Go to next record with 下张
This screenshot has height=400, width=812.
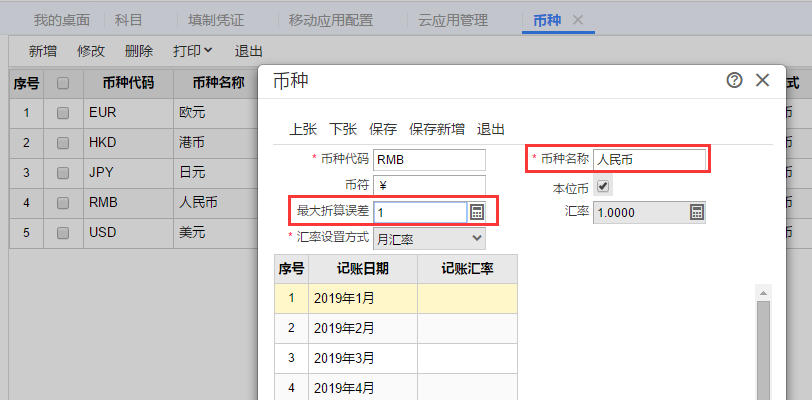point(343,129)
